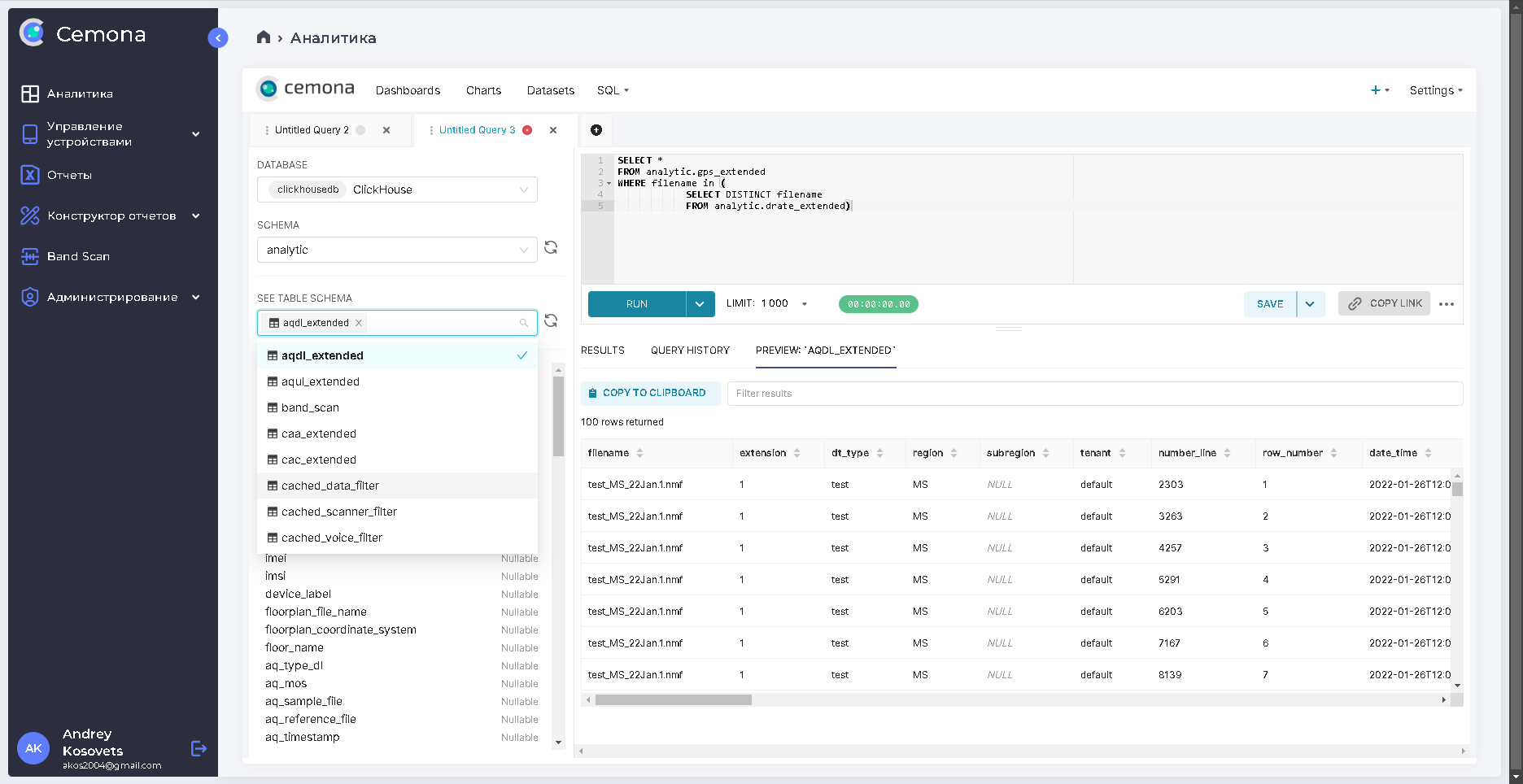Refresh the schema list icon
The width and height of the screenshot is (1523, 784).
click(x=551, y=248)
